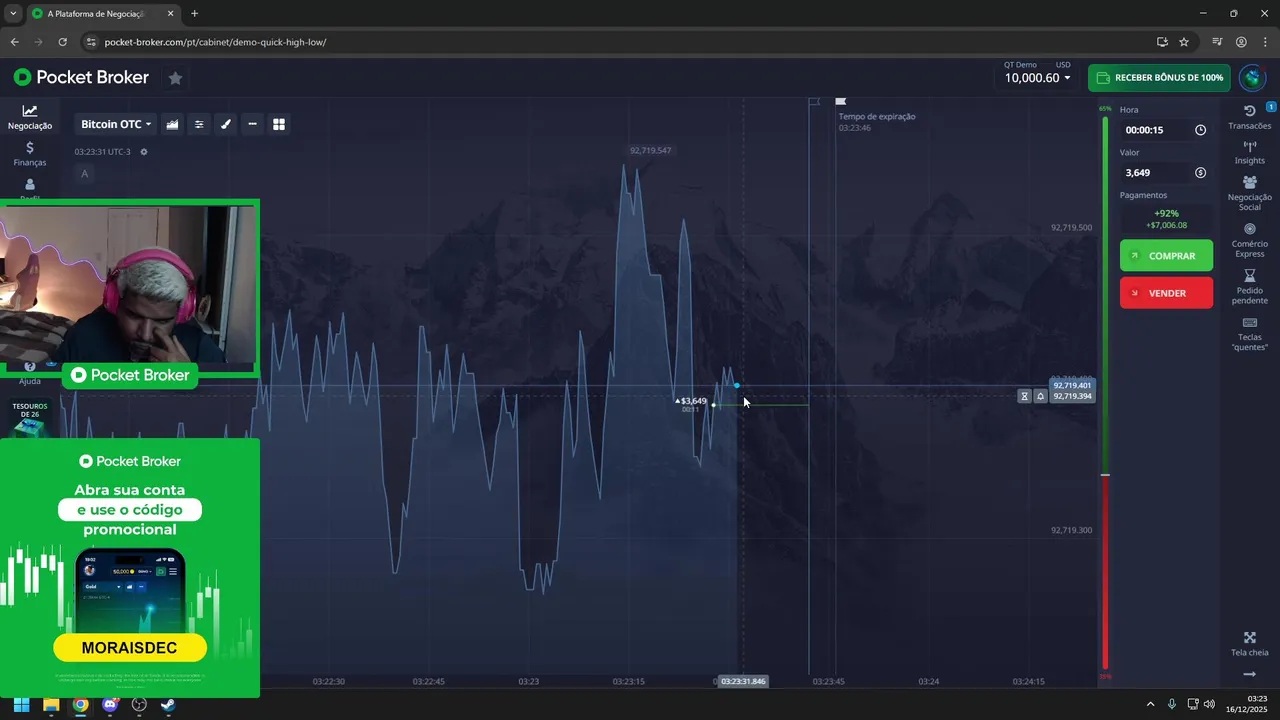The image size is (1280, 720).
Task: Click the taskbar volume icon
Action: [x=1210, y=704]
